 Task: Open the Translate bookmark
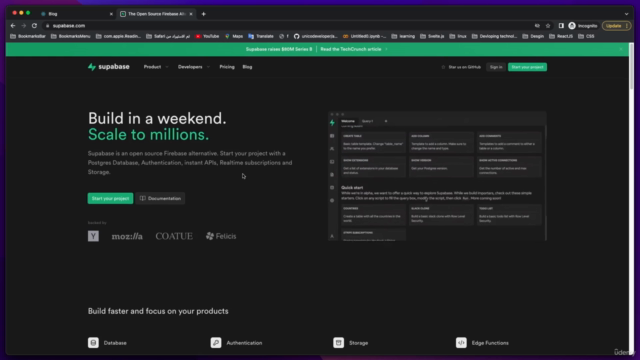point(261,36)
